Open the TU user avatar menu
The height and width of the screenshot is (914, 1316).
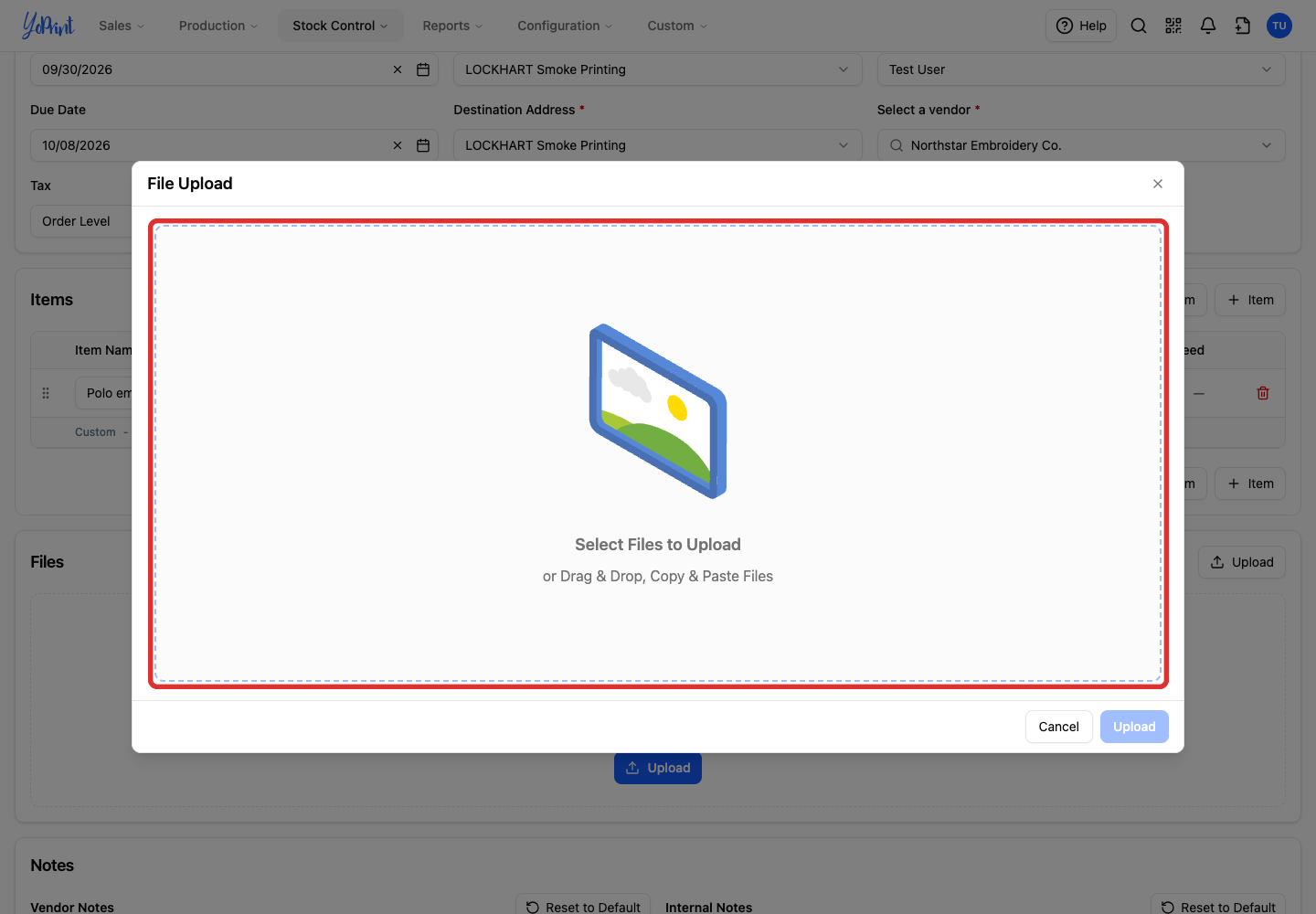1279,26
